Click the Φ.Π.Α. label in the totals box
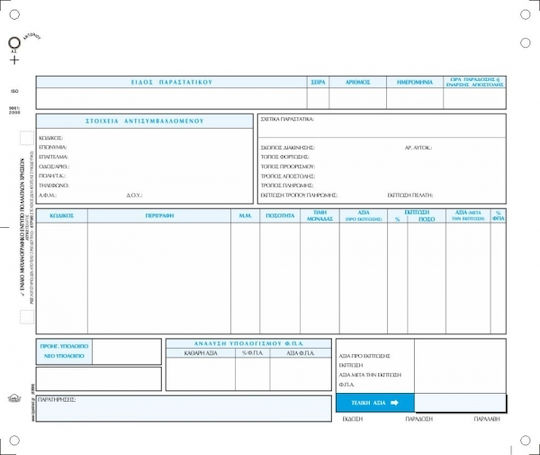Screen dimensions: 540x455 [346, 385]
